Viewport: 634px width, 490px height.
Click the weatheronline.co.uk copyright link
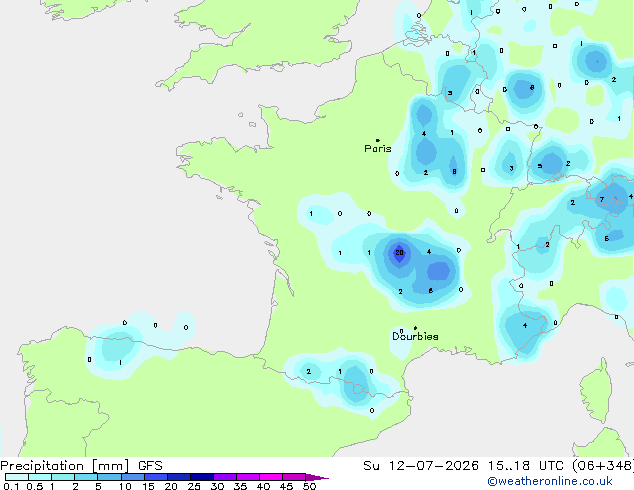click(x=549, y=481)
